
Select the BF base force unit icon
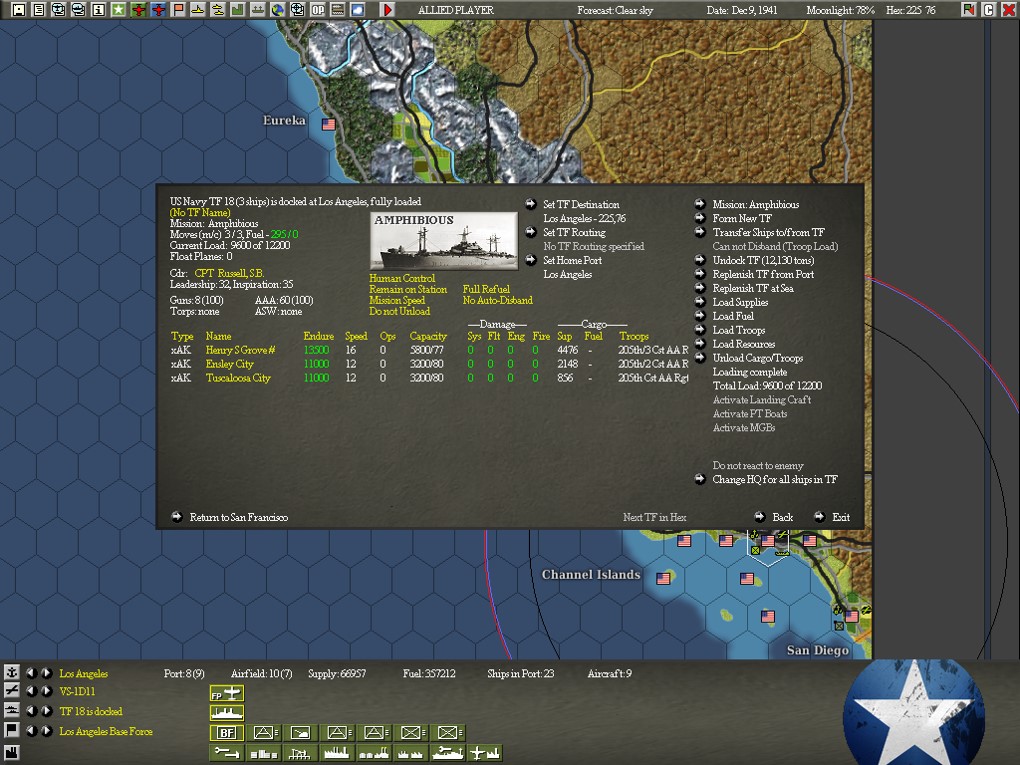point(226,732)
